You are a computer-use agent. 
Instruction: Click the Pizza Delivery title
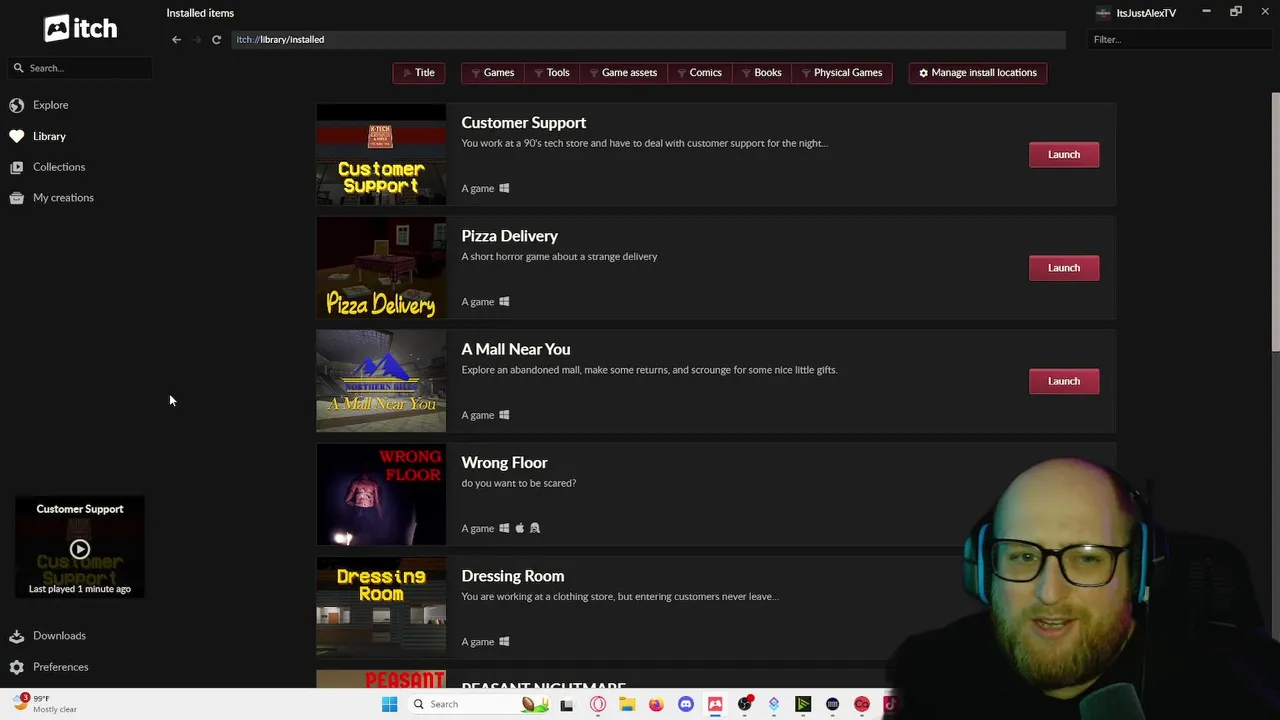pyautogui.click(x=509, y=236)
